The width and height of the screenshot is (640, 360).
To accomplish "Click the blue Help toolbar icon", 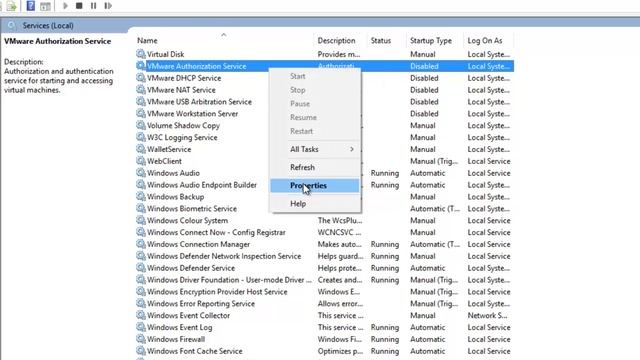I will click(x=31, y=6).
